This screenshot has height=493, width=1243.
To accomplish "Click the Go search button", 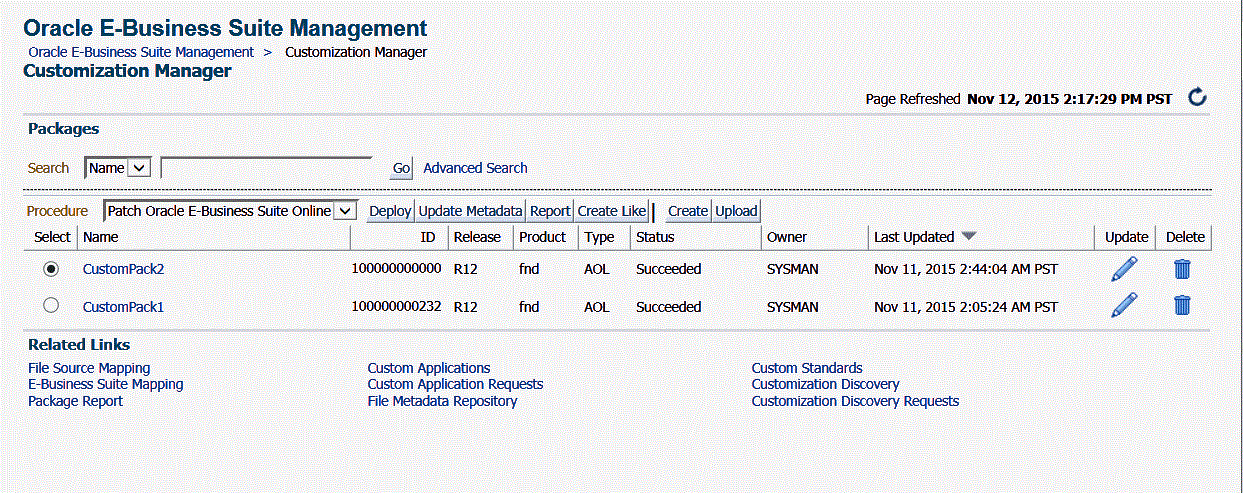I will click(401, 169).
